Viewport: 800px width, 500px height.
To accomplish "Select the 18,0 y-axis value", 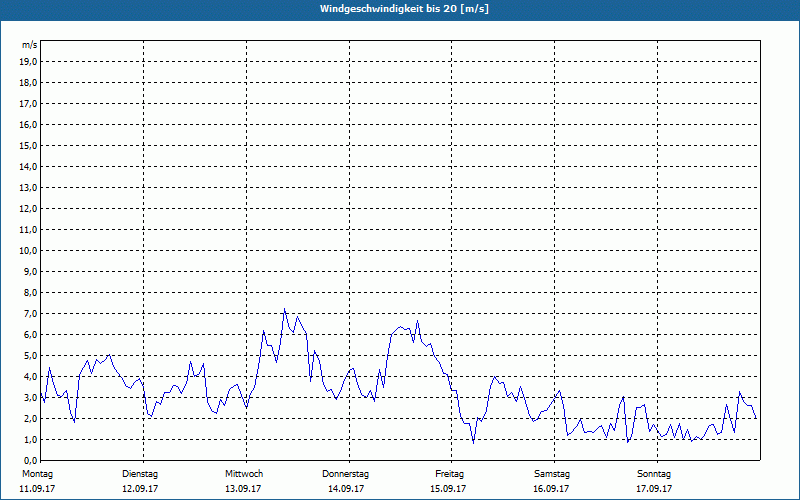I will 28,83.
